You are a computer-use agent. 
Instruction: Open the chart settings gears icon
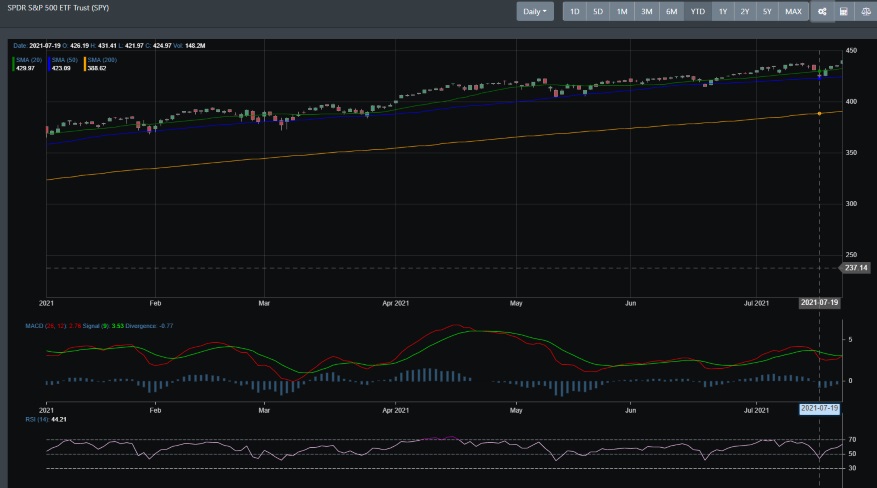click(x=822, y=12)
